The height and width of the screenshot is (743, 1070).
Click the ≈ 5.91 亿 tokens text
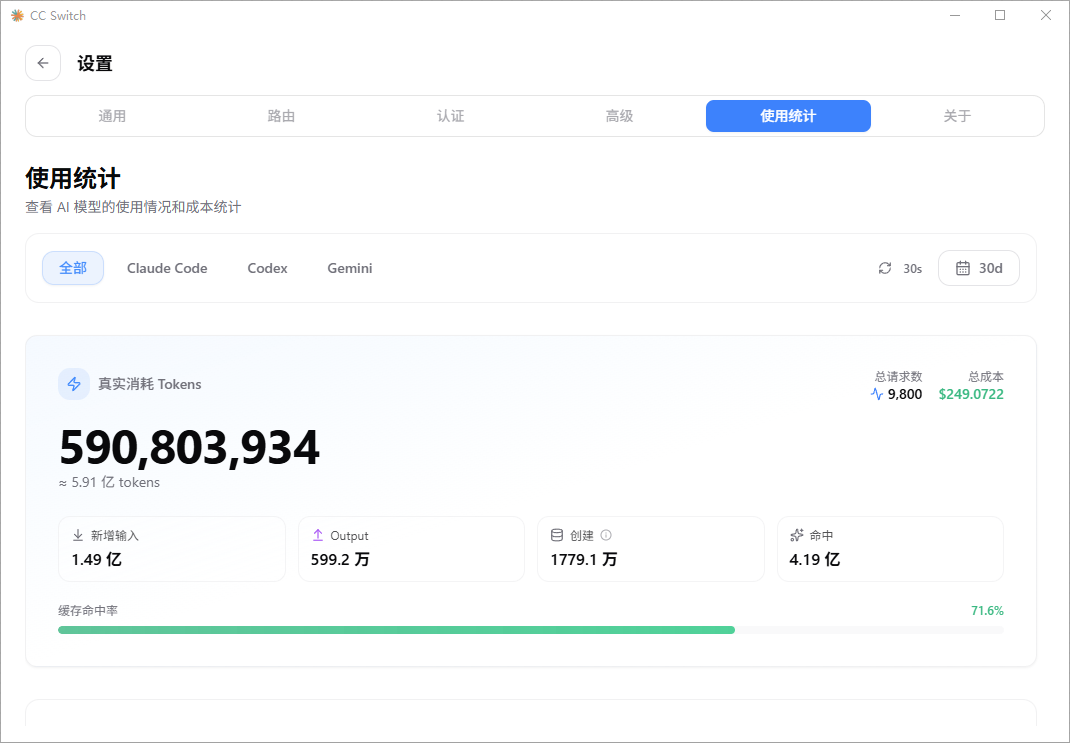click(x=109, y=482)
